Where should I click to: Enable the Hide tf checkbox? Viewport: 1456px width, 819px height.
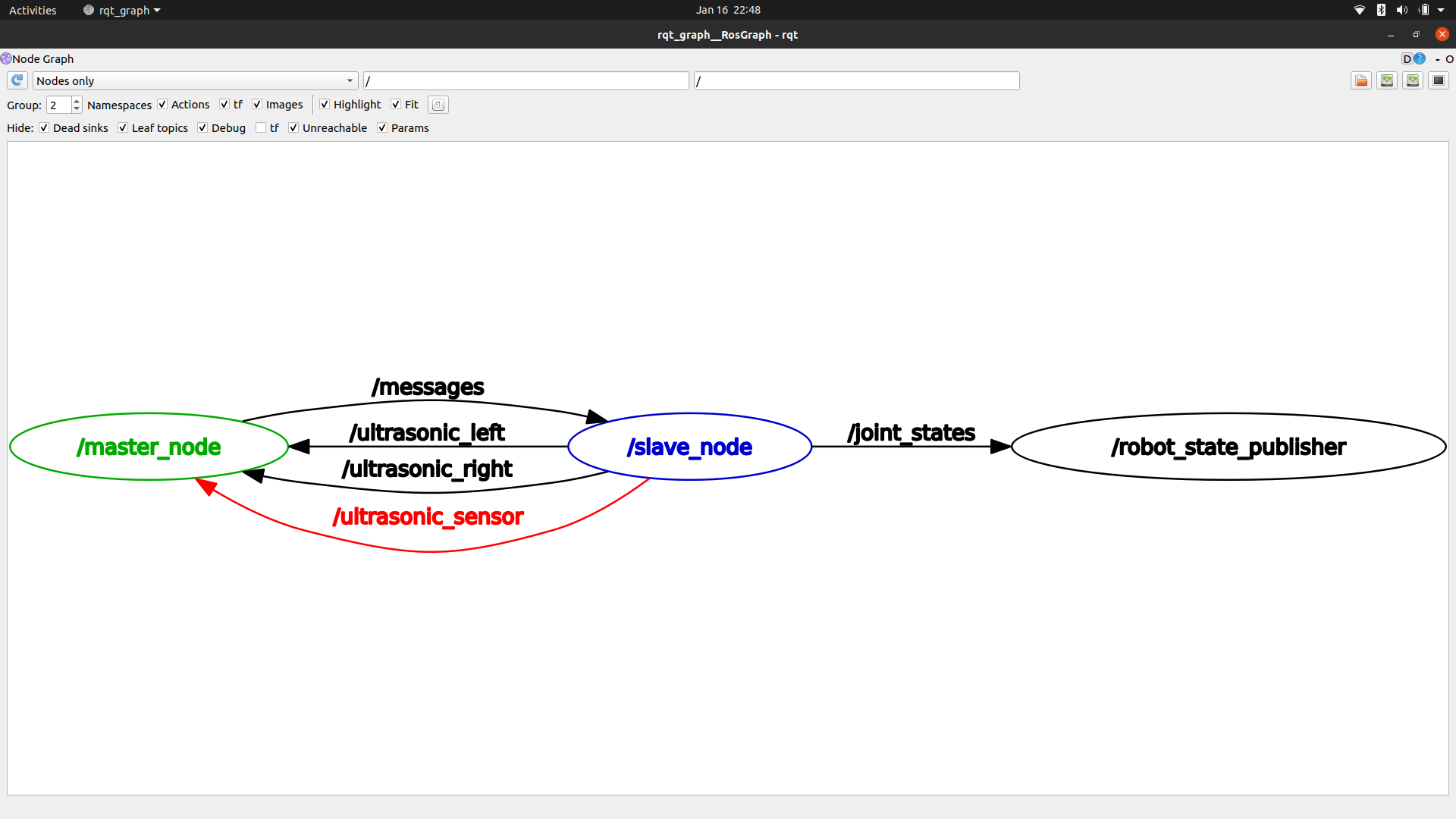(x=261, y=127)
